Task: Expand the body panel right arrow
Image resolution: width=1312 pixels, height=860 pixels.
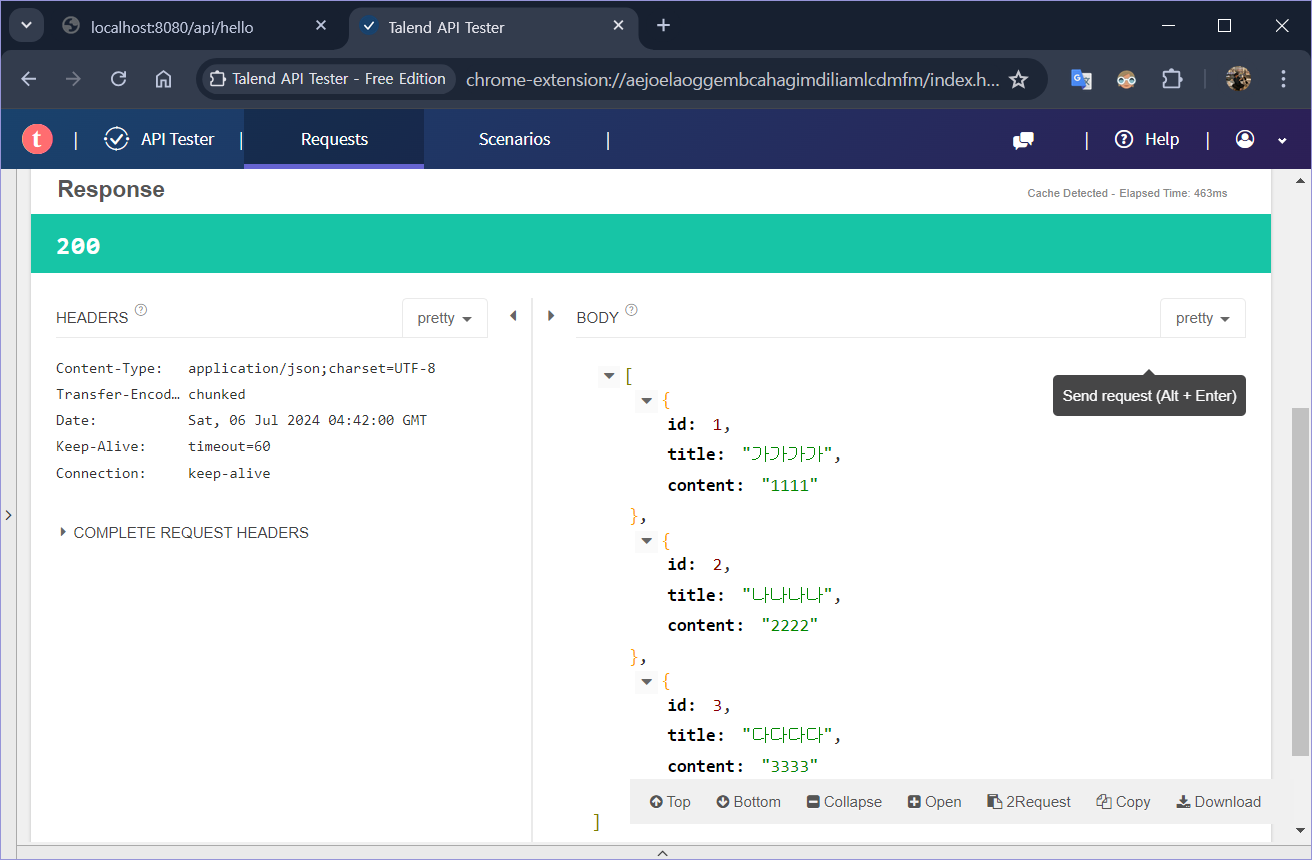Action: pyautogui.click(x=550, y=316)
